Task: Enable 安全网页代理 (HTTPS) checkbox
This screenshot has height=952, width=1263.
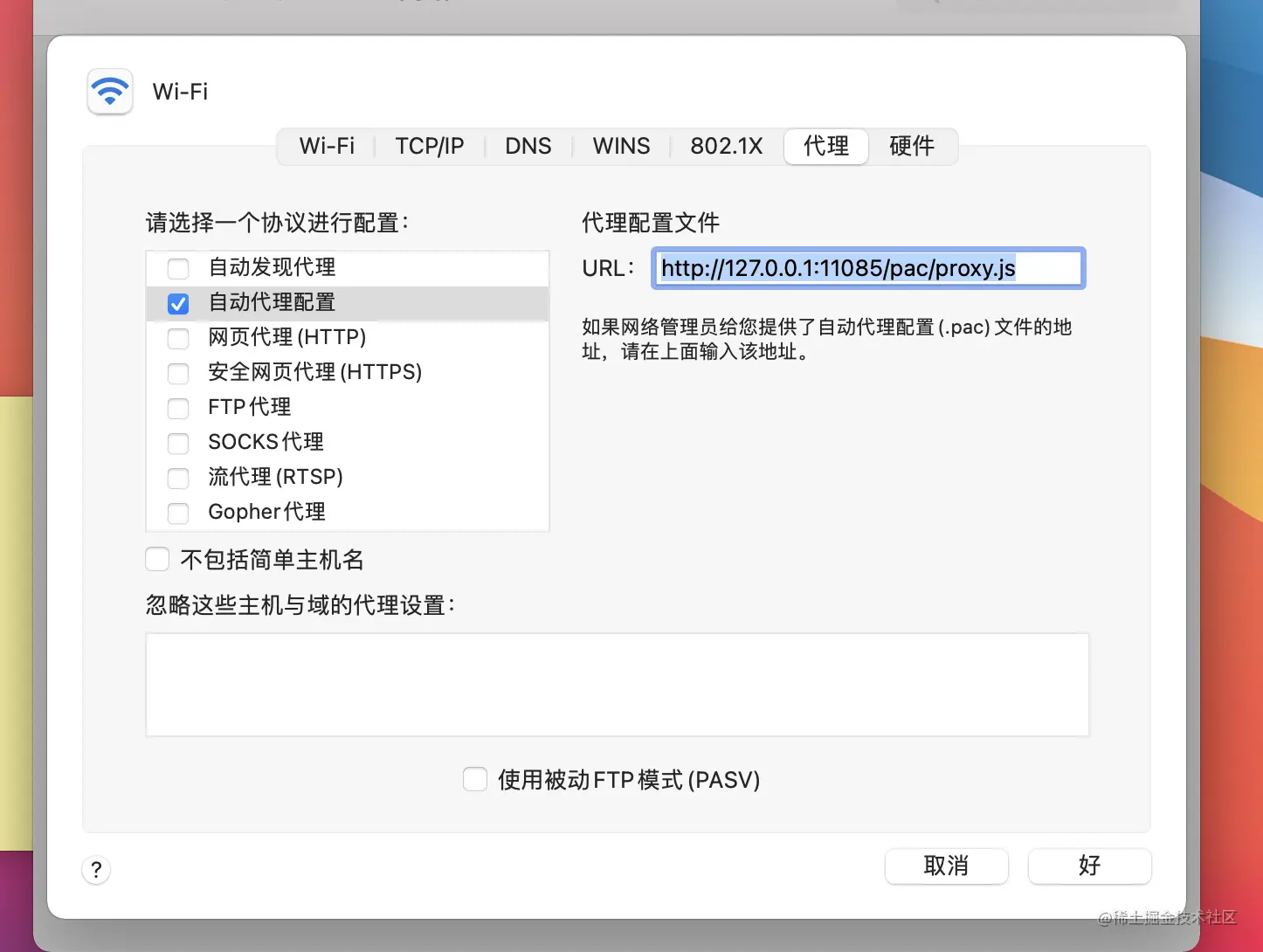Action: click(x=178, y=373)
